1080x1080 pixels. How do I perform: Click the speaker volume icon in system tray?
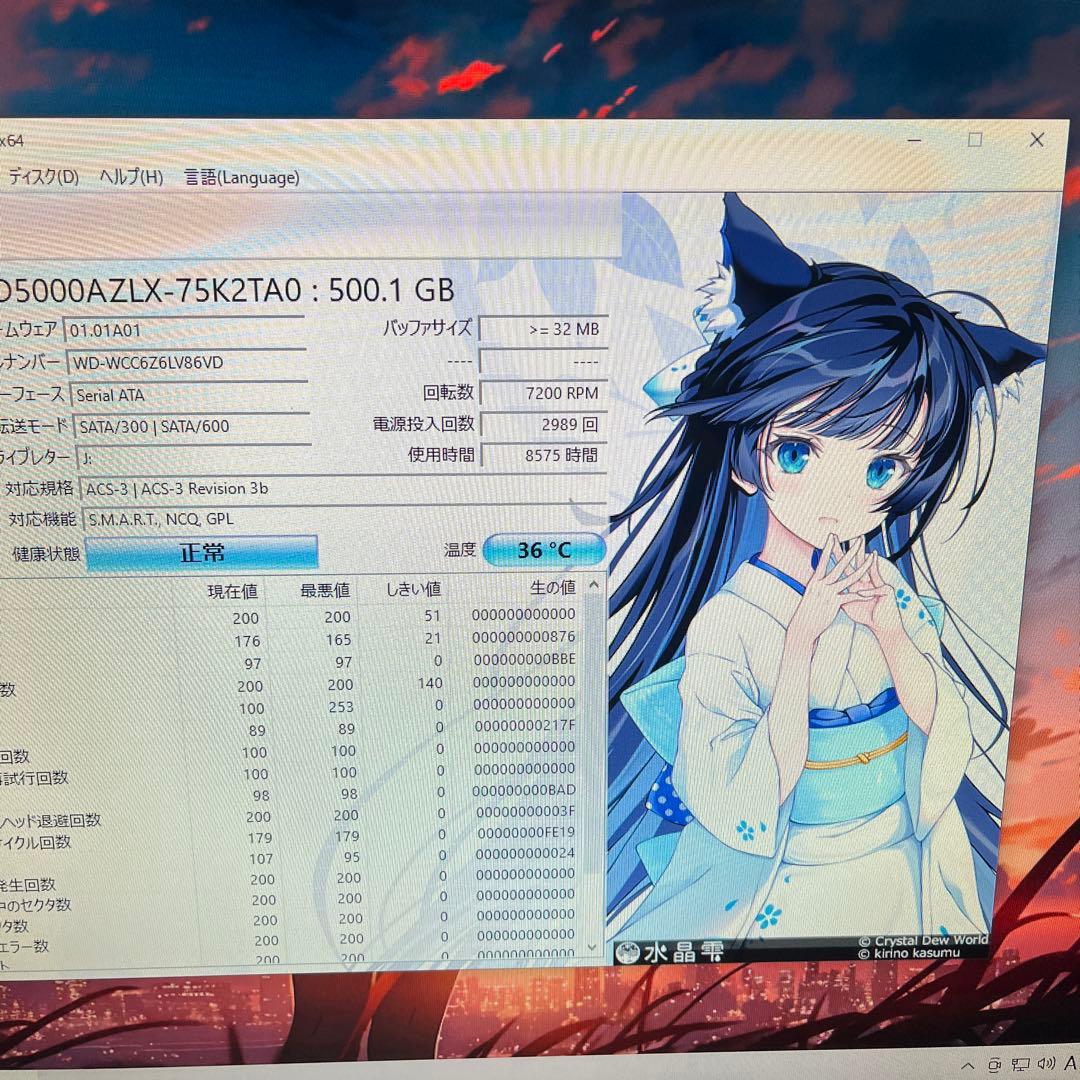(x=1046, y=1064)
